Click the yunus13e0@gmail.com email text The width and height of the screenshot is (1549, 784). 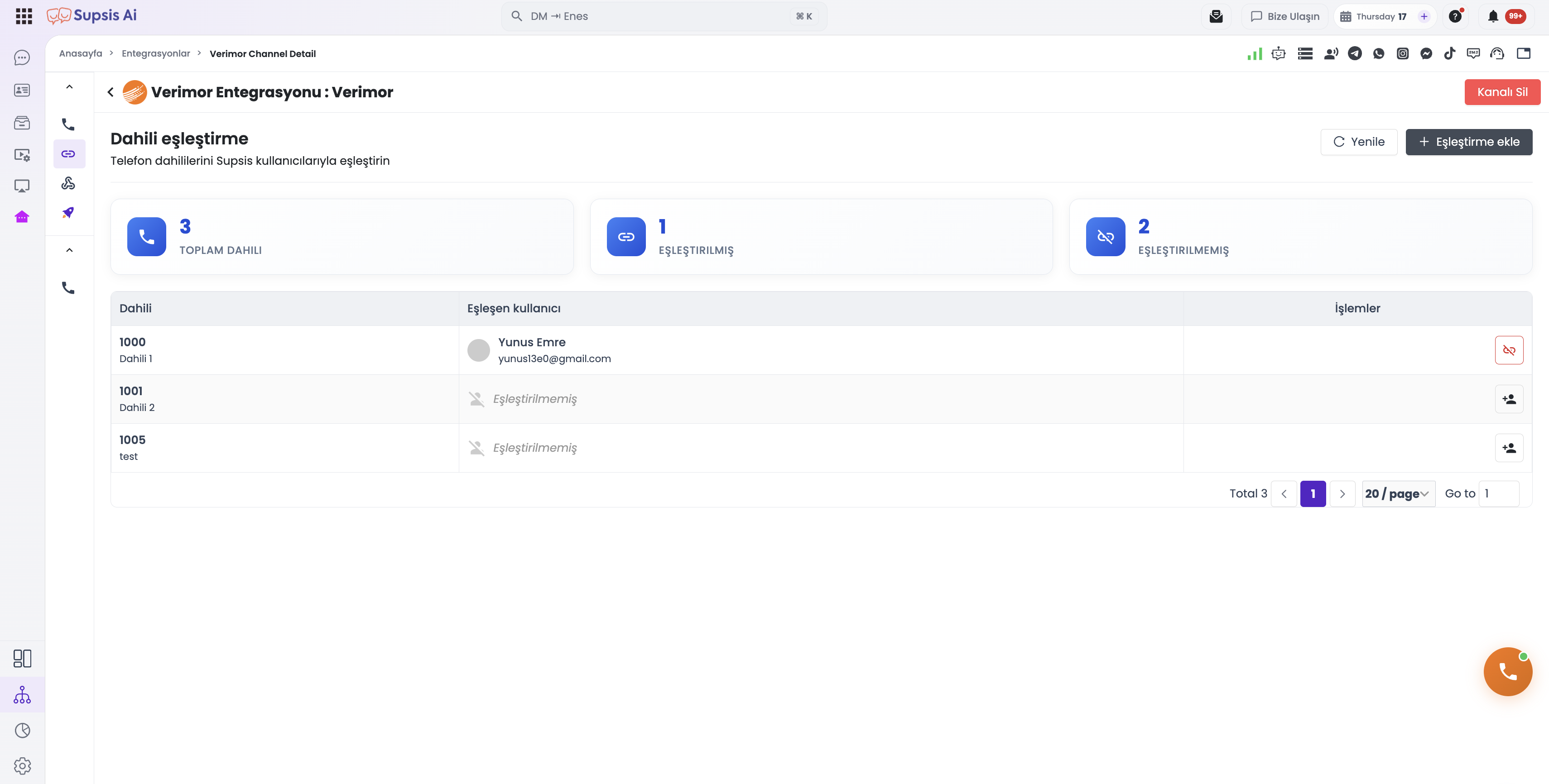pos(554,359)
